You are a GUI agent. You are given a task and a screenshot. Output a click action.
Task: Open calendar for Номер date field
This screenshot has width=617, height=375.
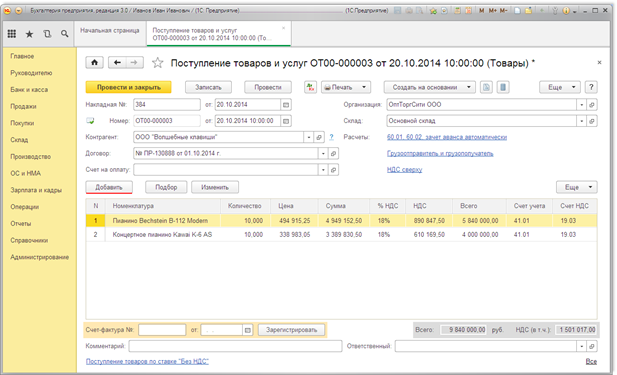(286, 121)
